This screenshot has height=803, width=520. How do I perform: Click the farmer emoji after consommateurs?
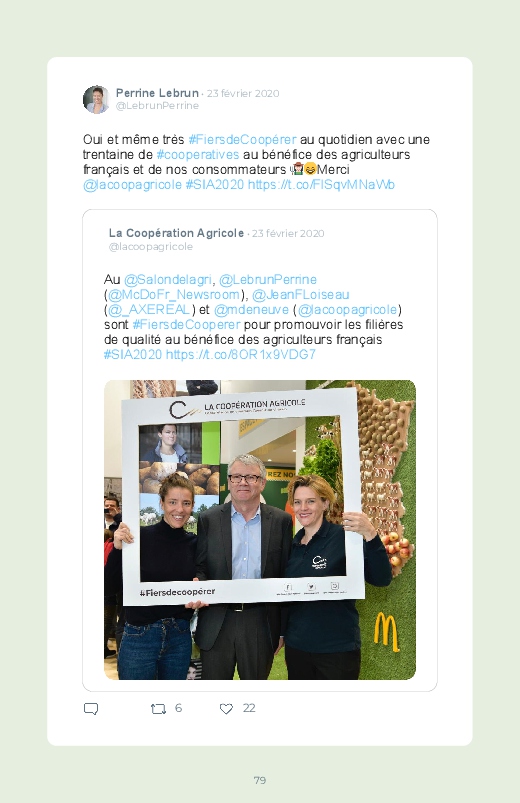coord(298,169)
